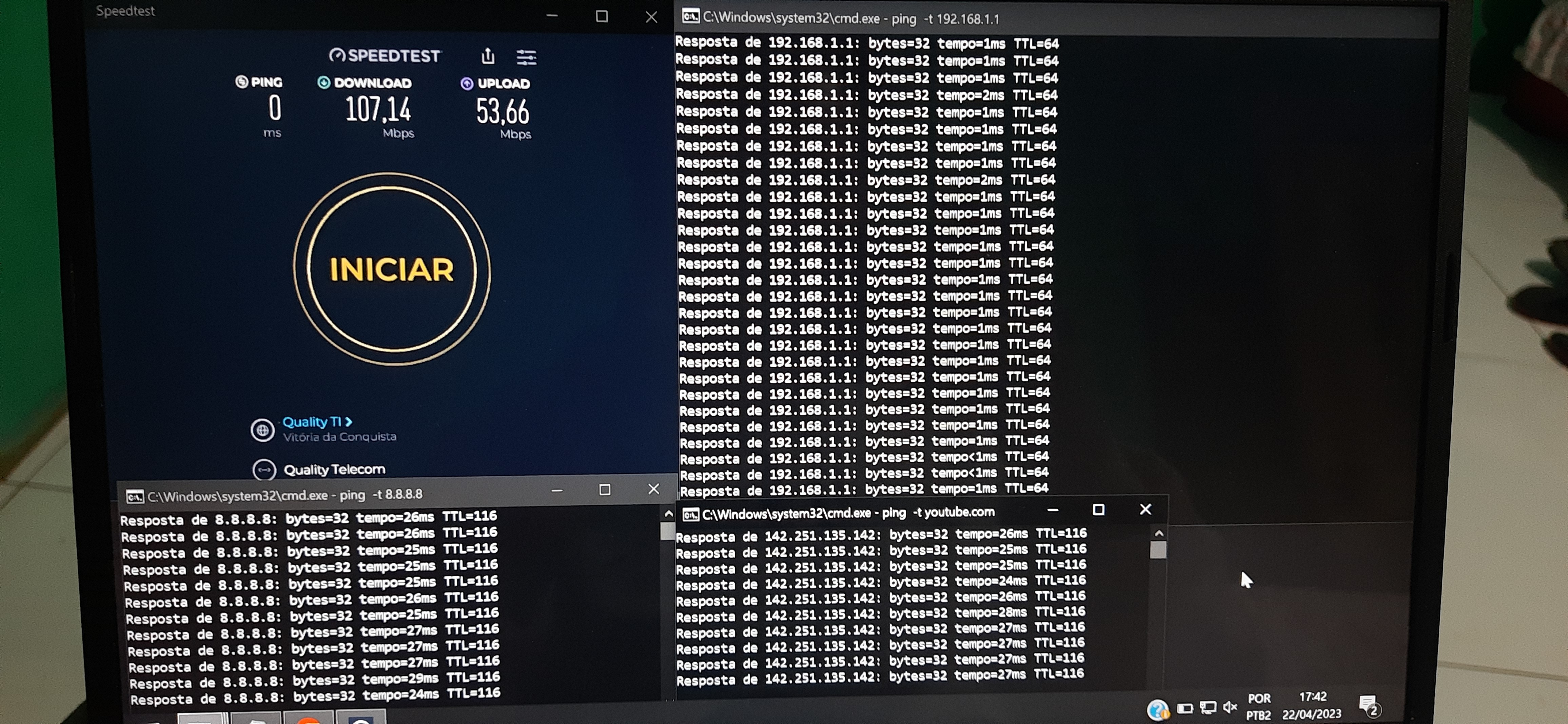Click the cmd icon in ping 8.8.8.8 titlebar

point(135,497)
